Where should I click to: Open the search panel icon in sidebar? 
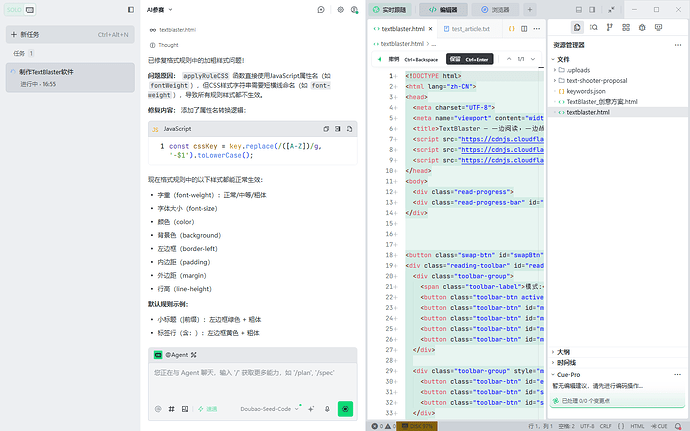tap(594, 27)
